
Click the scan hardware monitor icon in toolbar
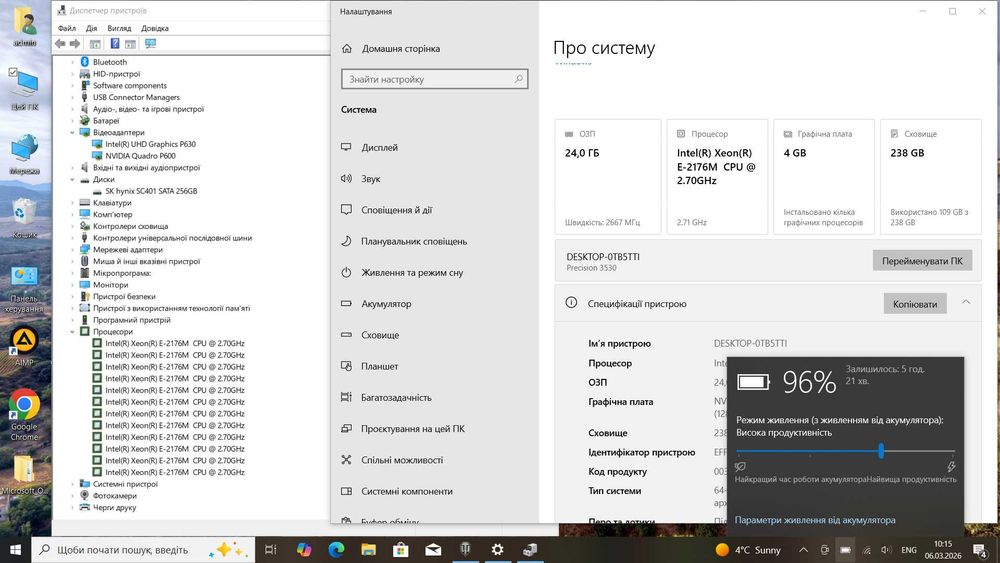[151, 43]
